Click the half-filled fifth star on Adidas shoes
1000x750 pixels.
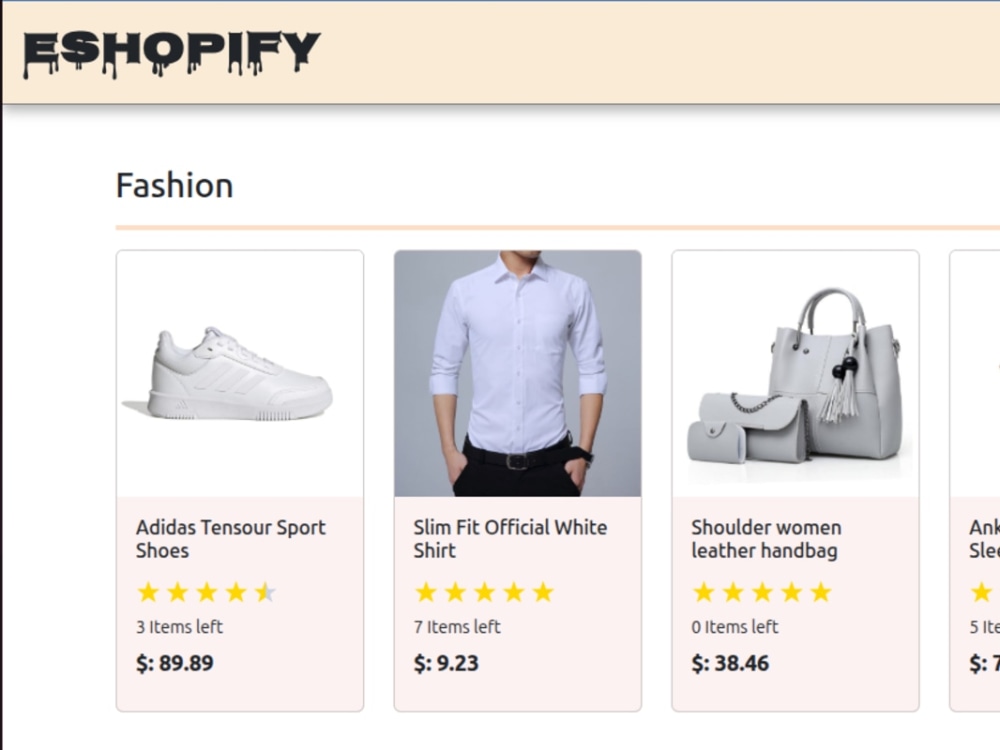click(x=265, y=592)
